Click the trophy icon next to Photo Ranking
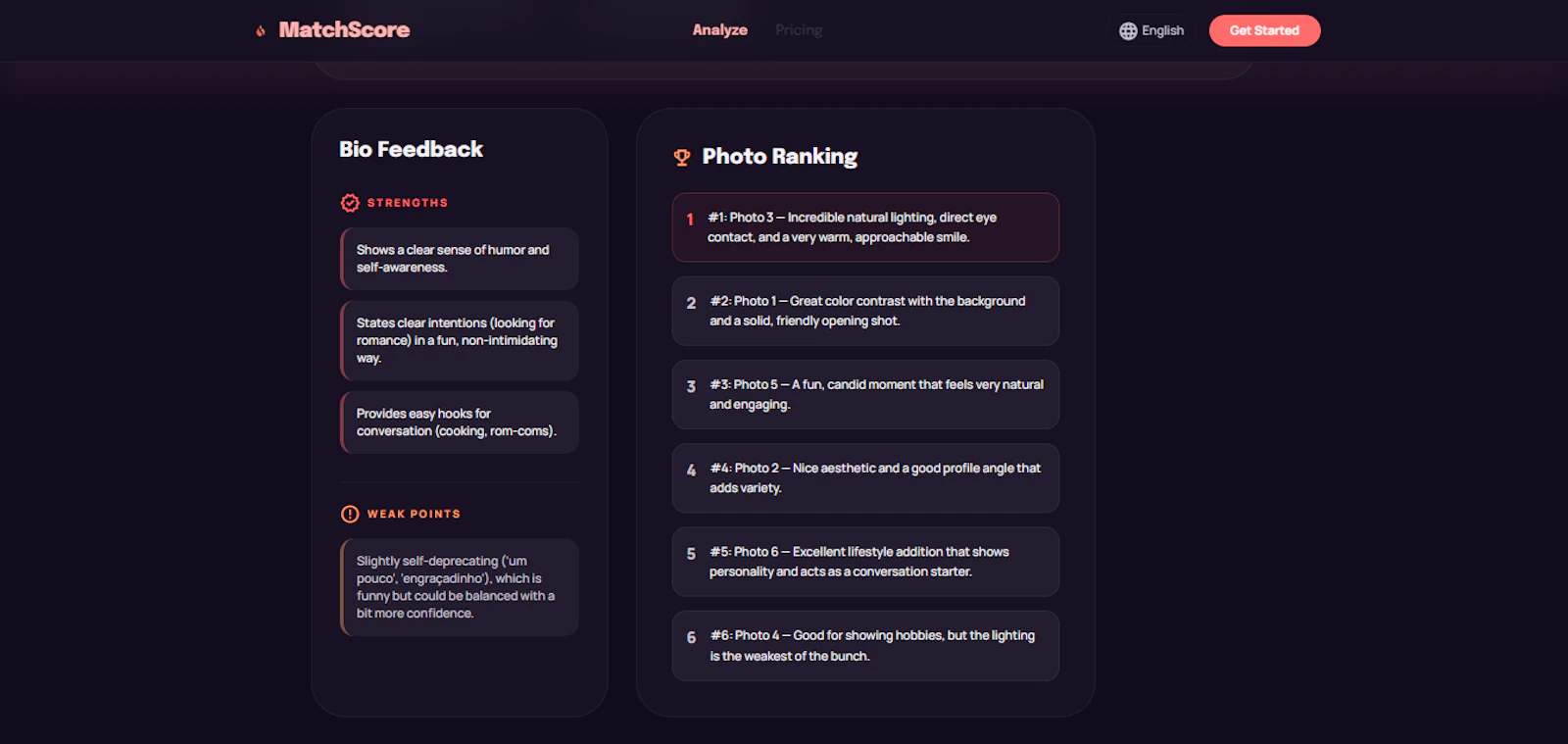 point(680,156)
